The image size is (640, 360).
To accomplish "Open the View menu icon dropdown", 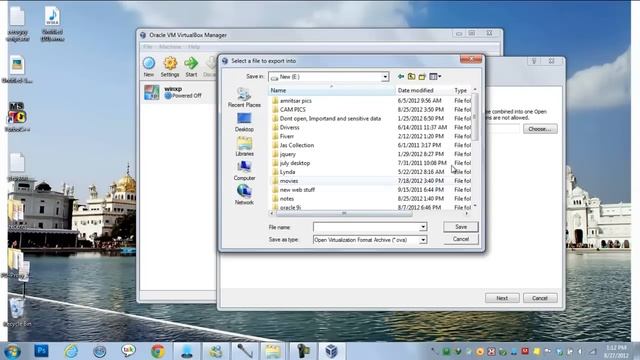I will pos(435,76).
